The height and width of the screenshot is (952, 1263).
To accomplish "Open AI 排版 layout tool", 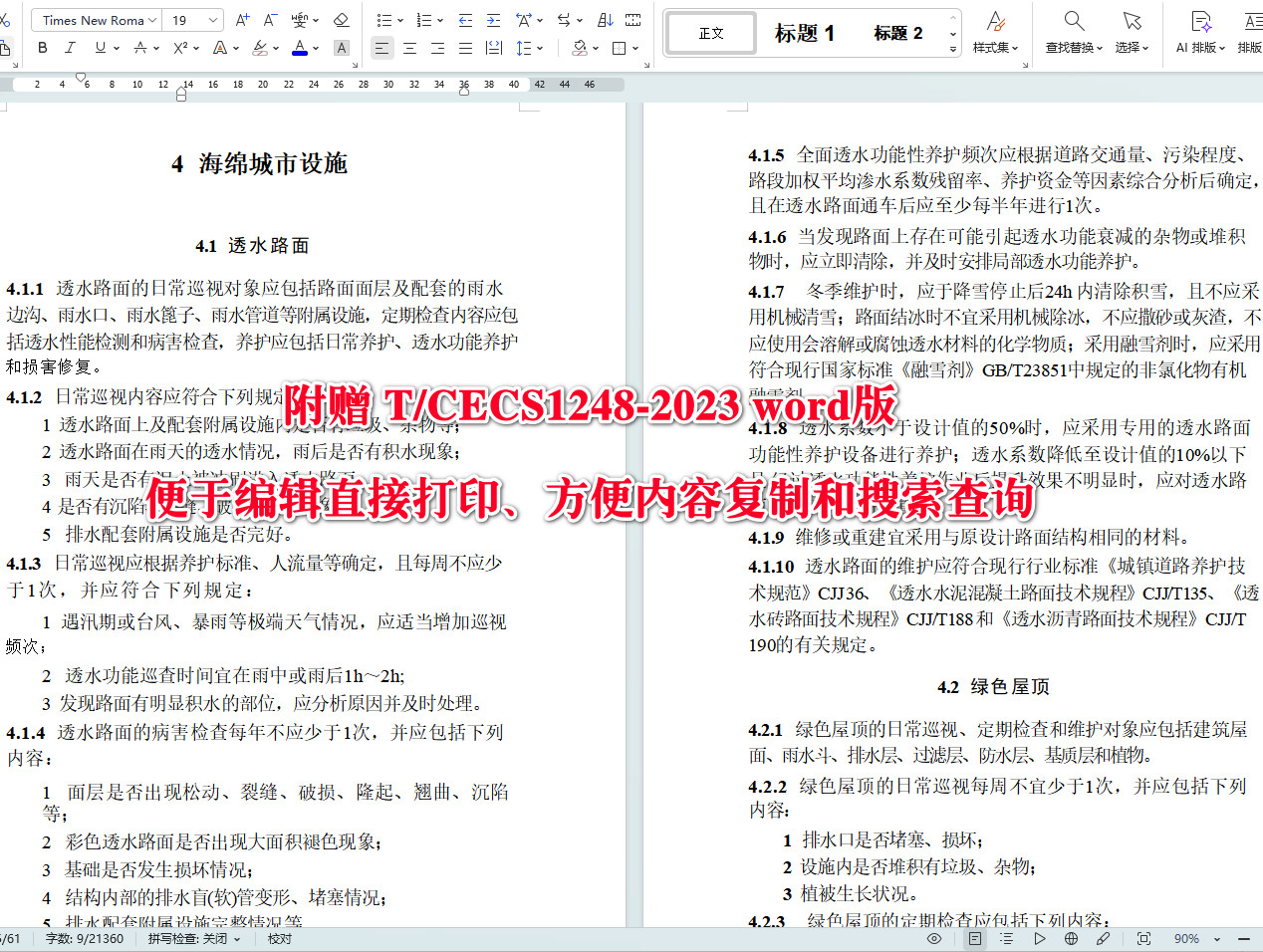I will pos(1201,32).
